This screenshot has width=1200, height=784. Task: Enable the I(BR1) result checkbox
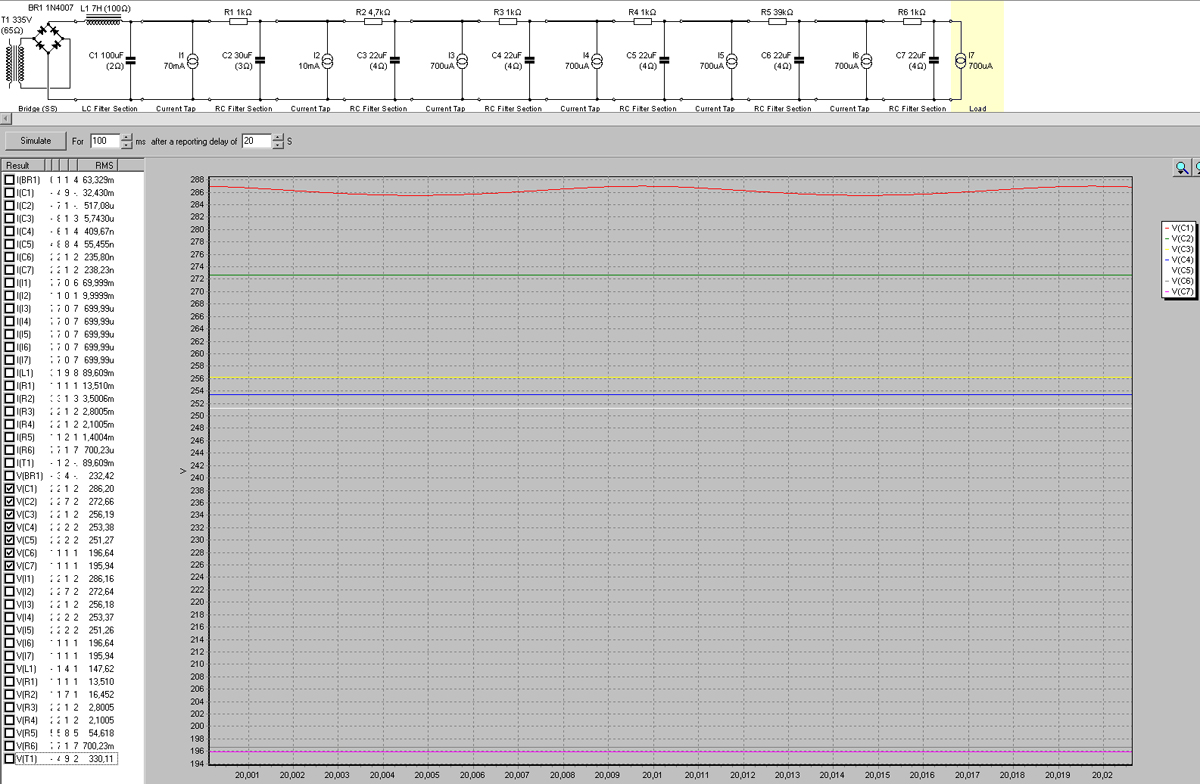[9, 179]
